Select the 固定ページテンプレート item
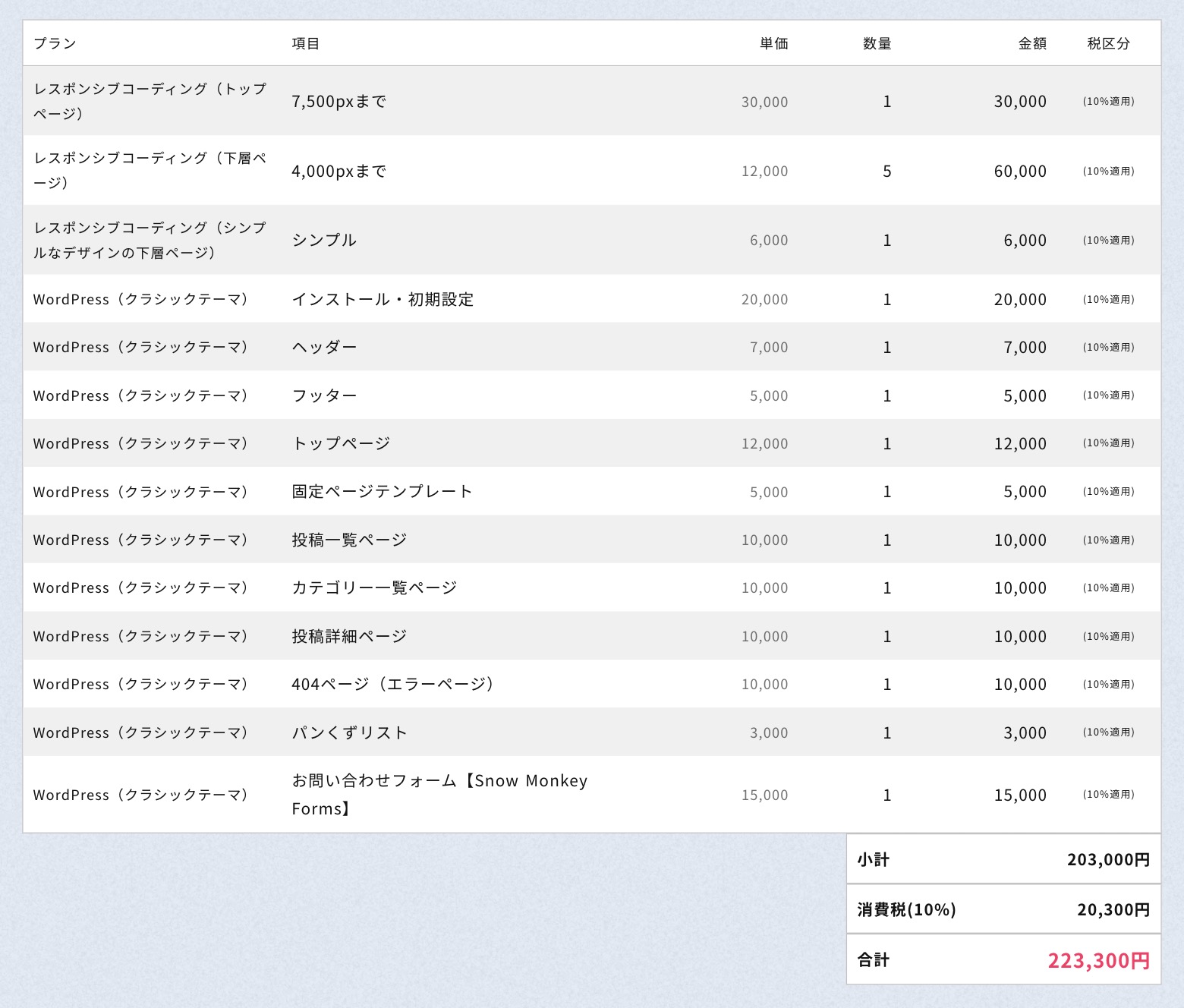The width and height of the screenshot is (1184, 1008). [x=382, y=491]
